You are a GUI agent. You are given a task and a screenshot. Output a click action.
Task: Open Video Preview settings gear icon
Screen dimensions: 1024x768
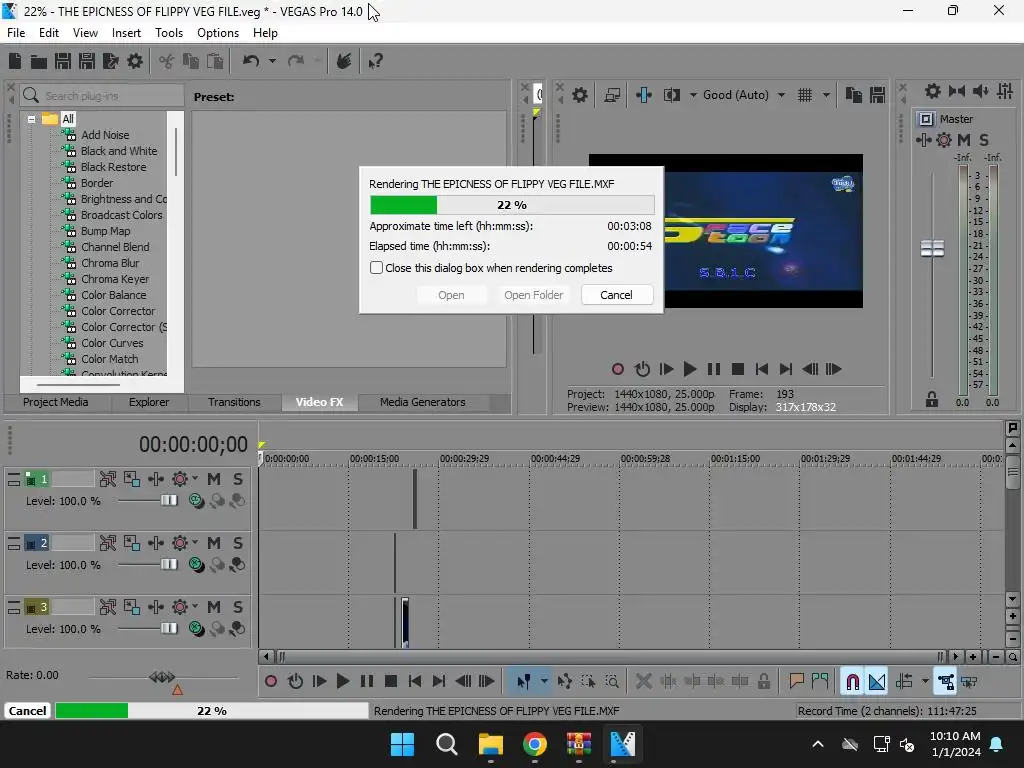pos(579,95)
